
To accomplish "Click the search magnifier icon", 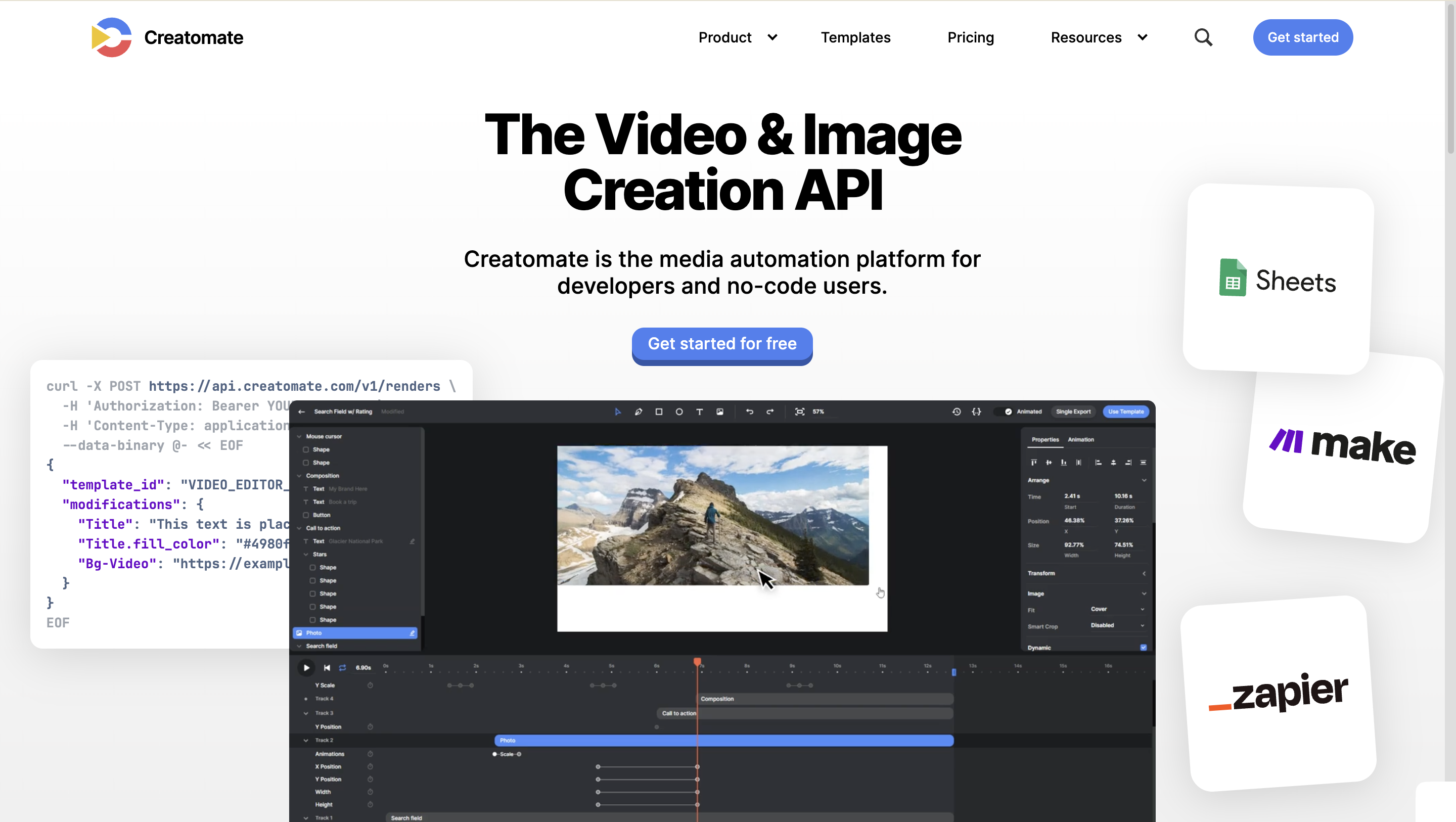I will point(1203,37).
